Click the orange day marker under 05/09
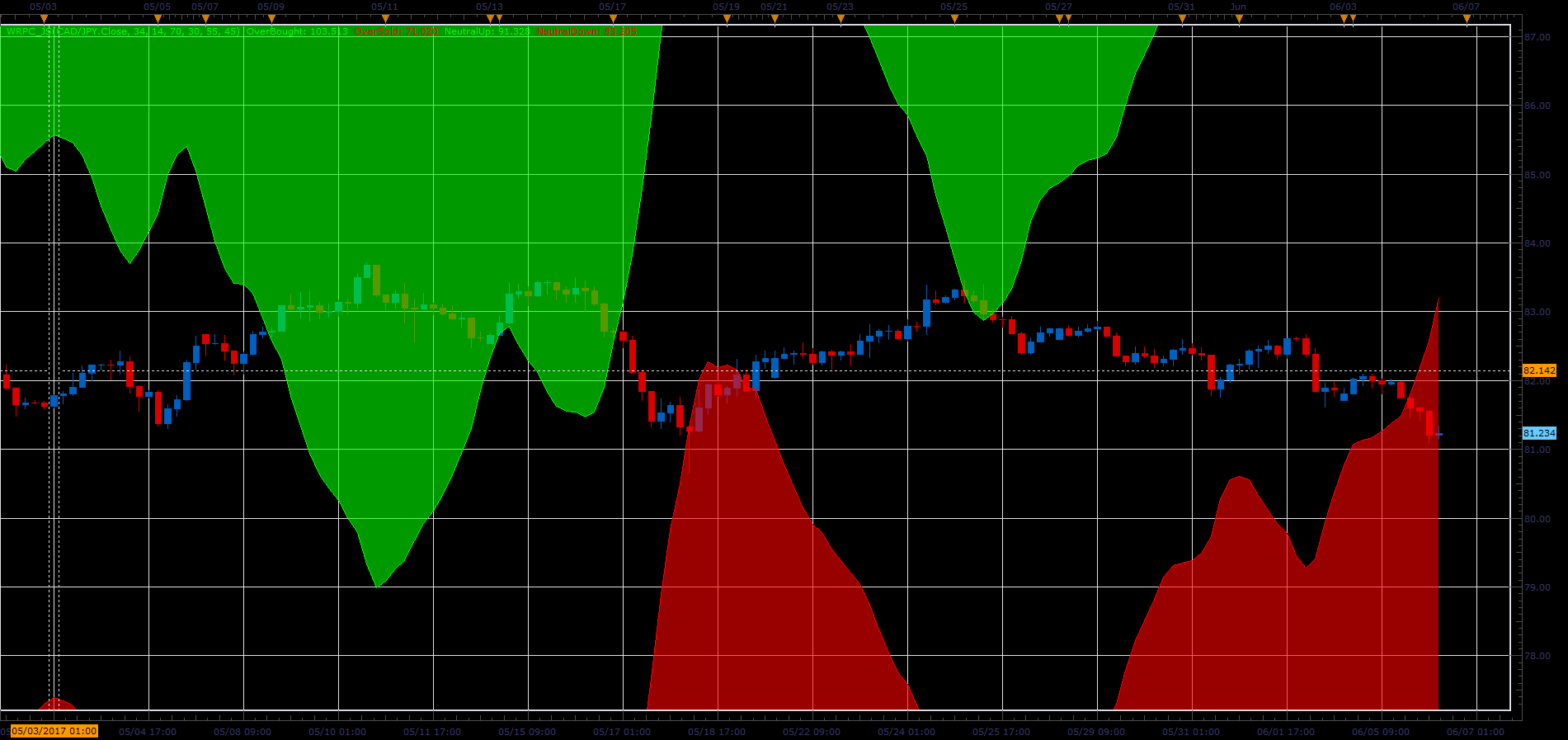 (271, 18)
